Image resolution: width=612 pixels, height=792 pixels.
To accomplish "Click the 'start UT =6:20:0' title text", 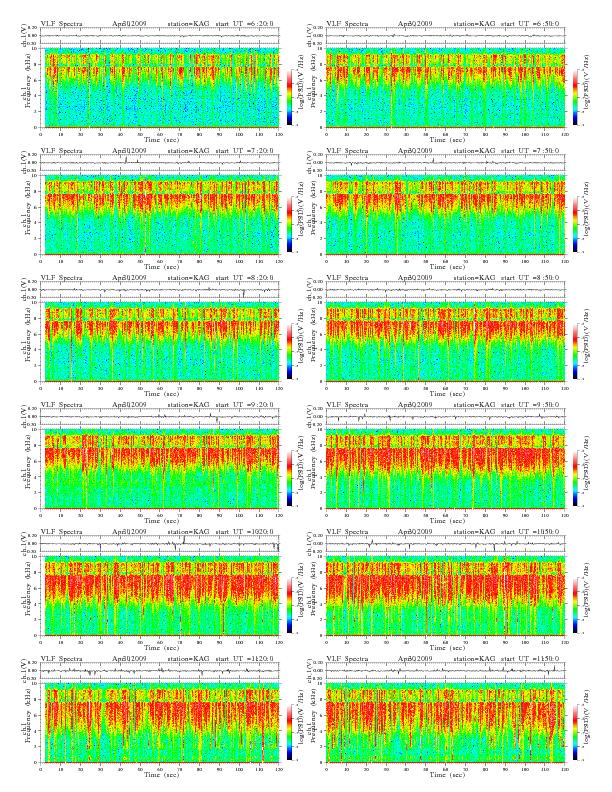I will 245,24.
